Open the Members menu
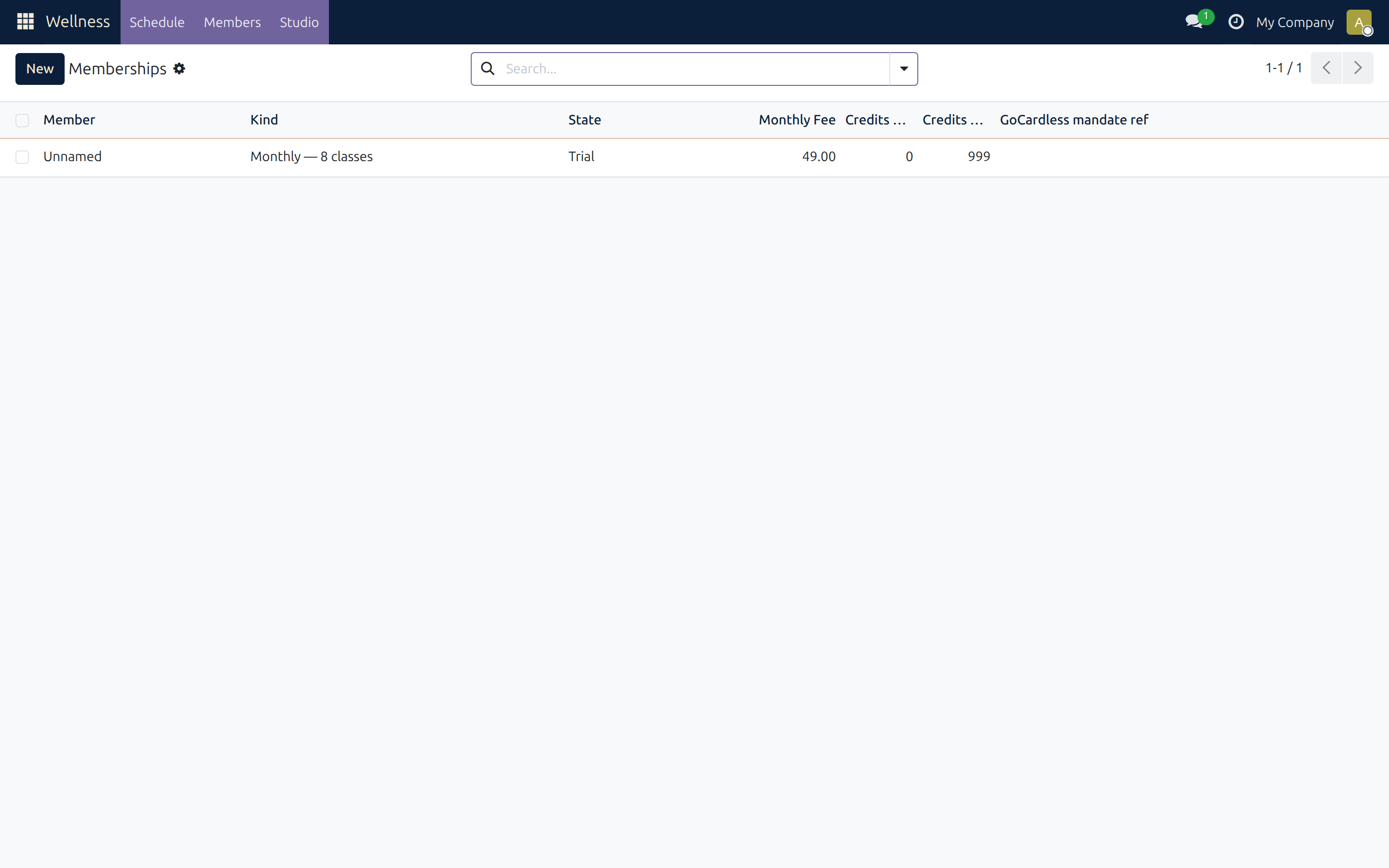Image resolution: width=1389 pixels, height=868 pixels. coord(232,22)
